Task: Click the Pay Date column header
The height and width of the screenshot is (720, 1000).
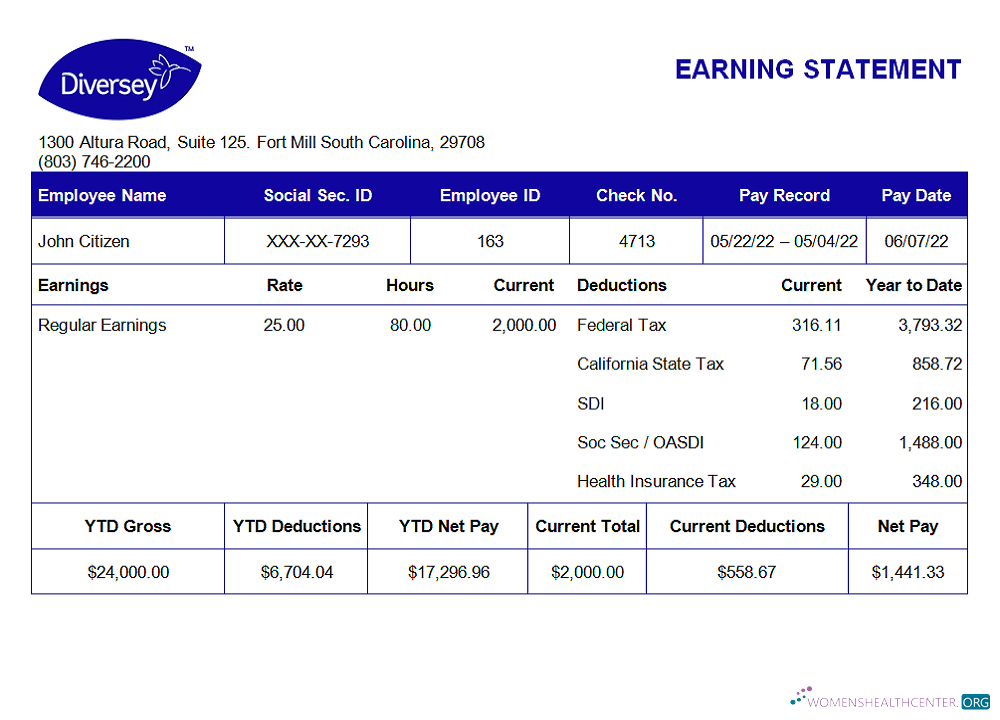Action: point(916,195)
